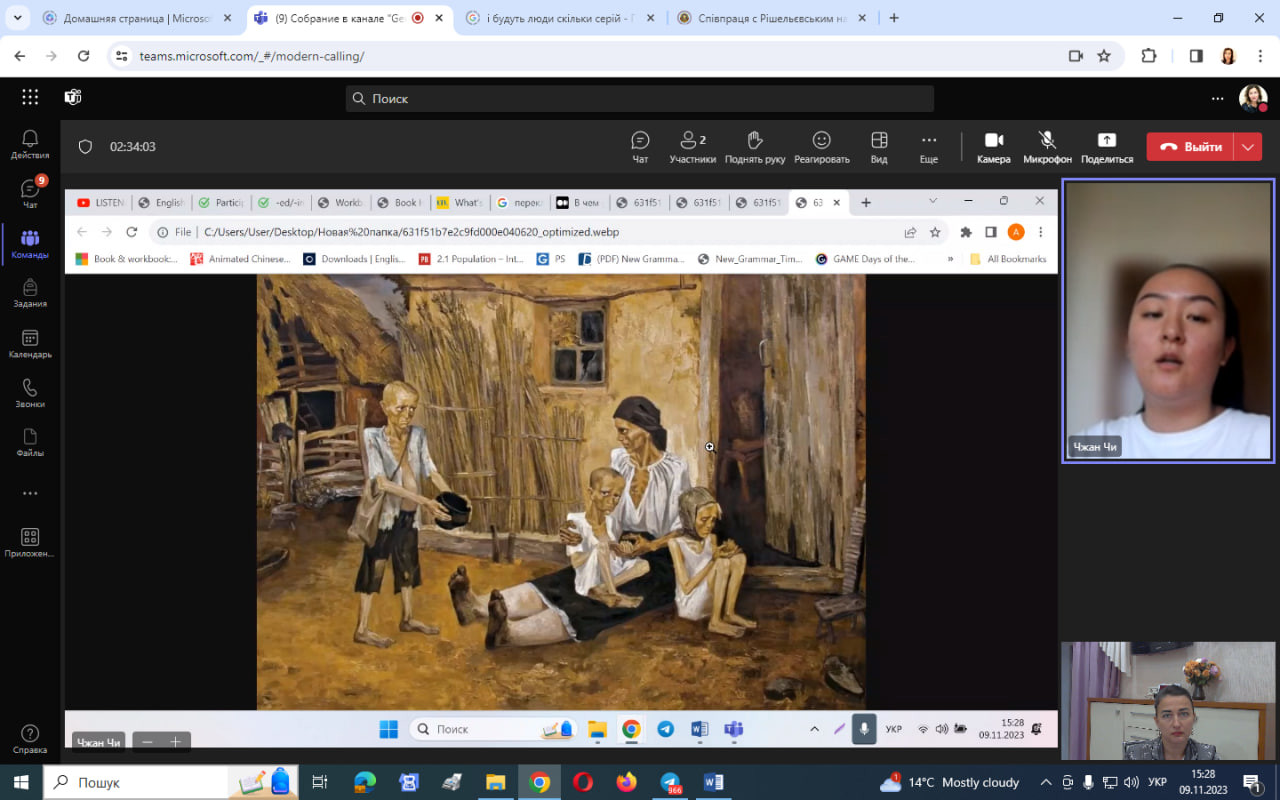Open the Еще more actions menu
Screen dimensions: 1280x800
[929, 147]
